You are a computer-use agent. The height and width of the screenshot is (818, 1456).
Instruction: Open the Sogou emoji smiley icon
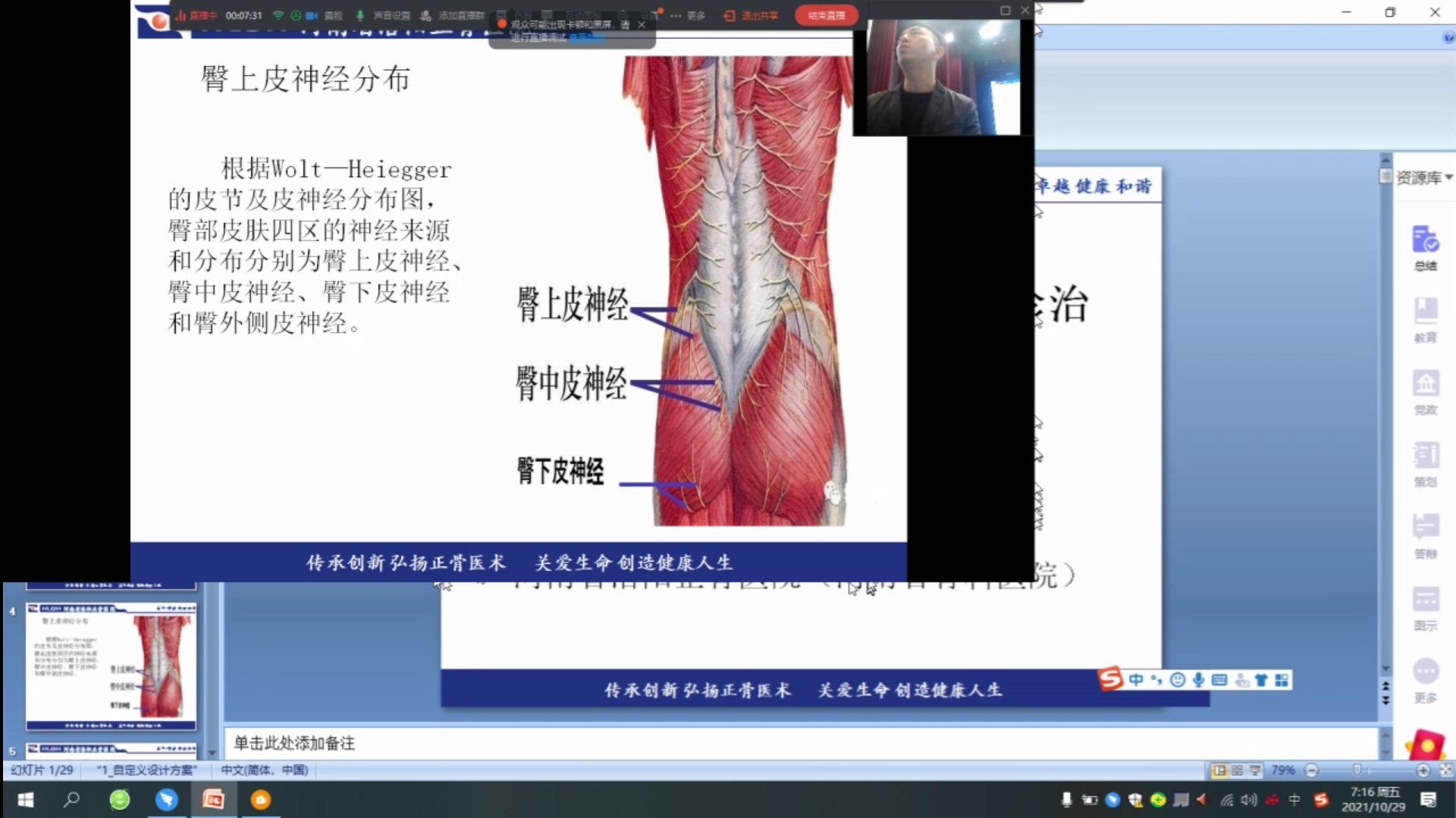click(x=1177, y=680)
